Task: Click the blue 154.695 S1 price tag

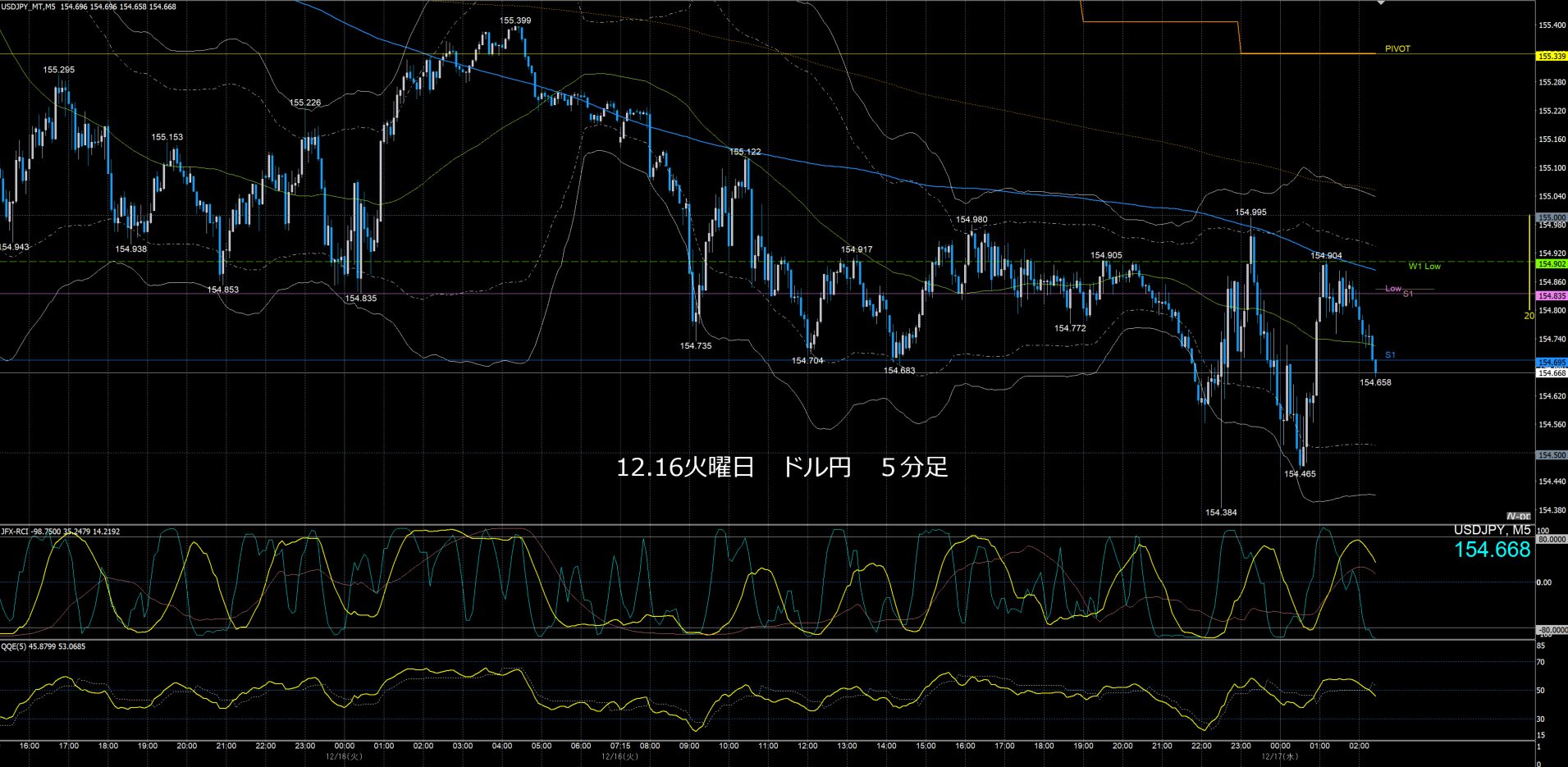Action: coord(1551,363)
